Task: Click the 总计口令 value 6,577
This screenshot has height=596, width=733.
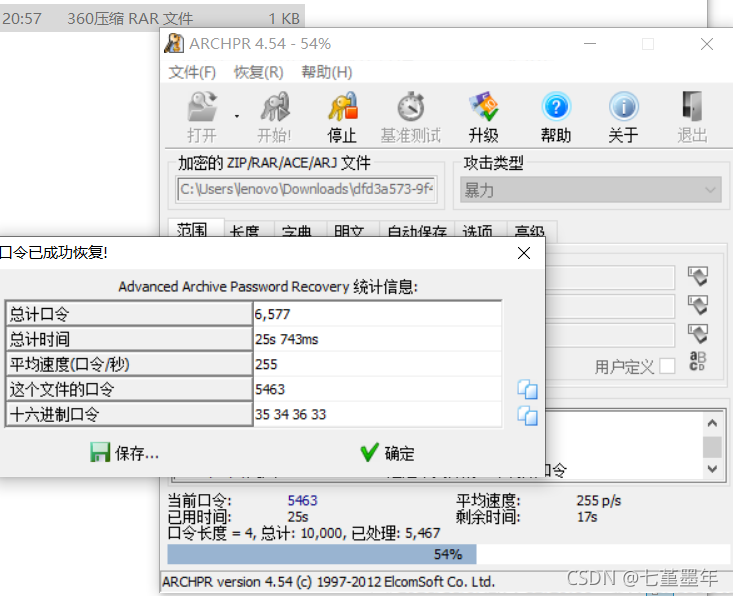Action: (x=378, y=314)
